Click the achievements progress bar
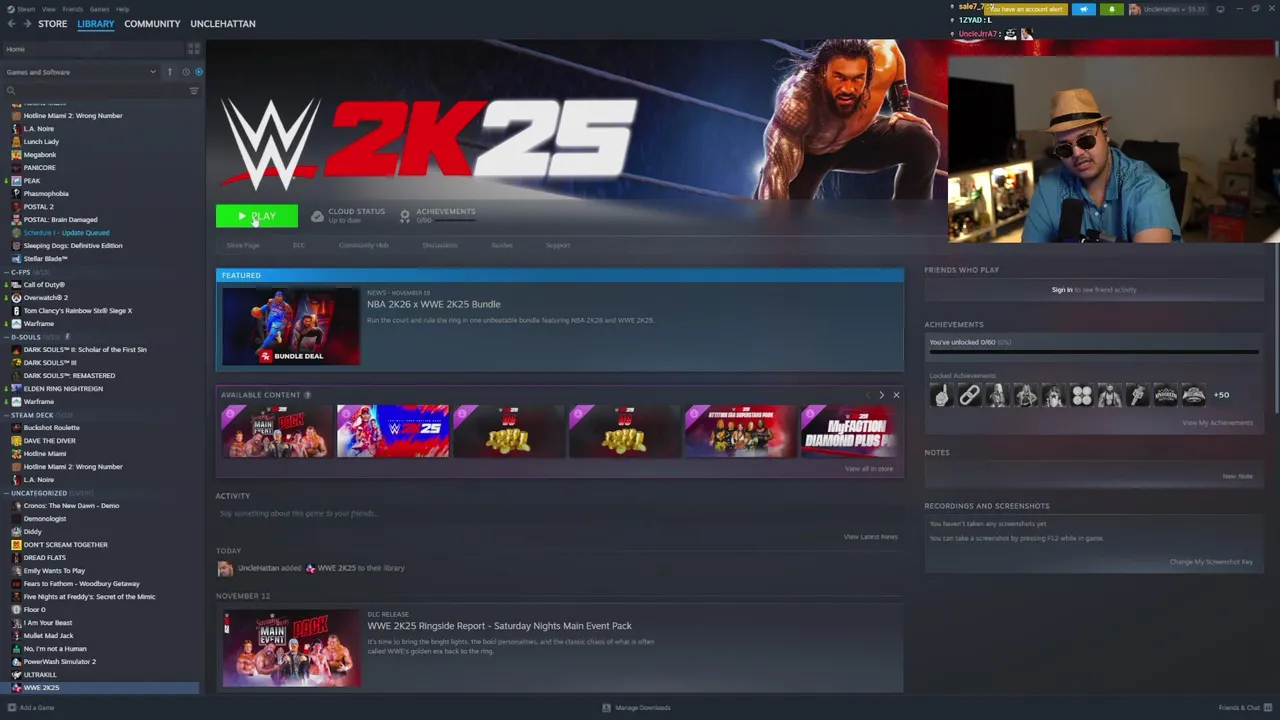The height and width of the screenshot is (720, 1280). (x=1094, y=352)
